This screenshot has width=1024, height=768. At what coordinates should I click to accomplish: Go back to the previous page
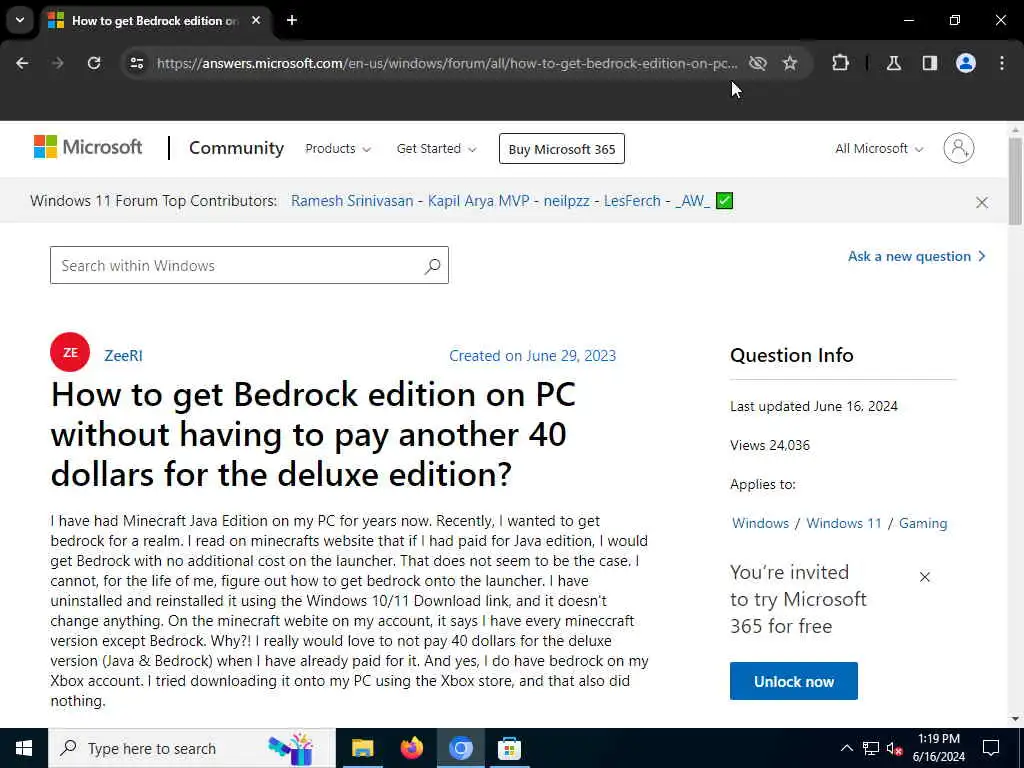tap(22, 63)
